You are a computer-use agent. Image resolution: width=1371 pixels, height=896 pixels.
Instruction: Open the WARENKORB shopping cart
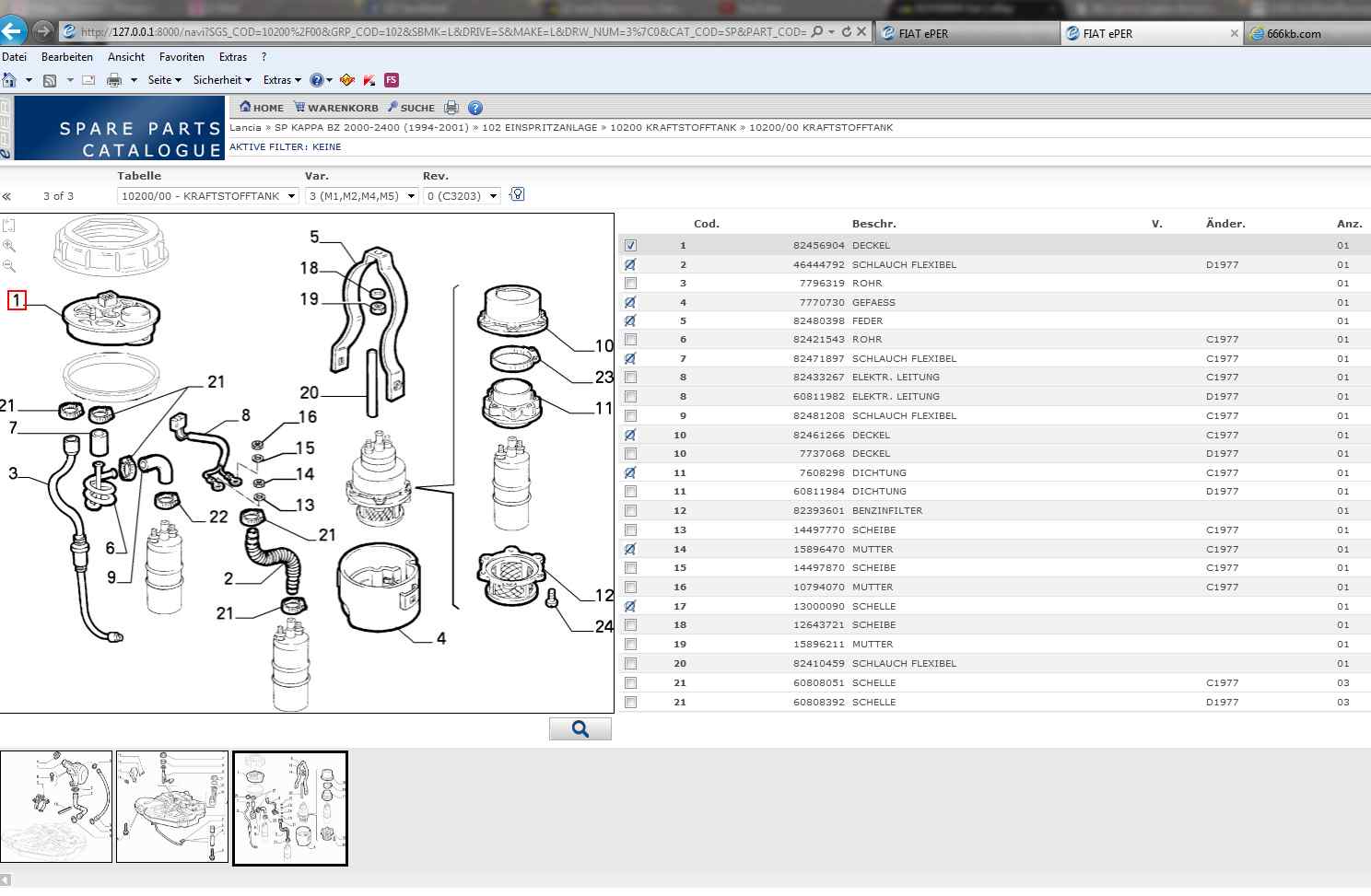(x=336, y=108)
